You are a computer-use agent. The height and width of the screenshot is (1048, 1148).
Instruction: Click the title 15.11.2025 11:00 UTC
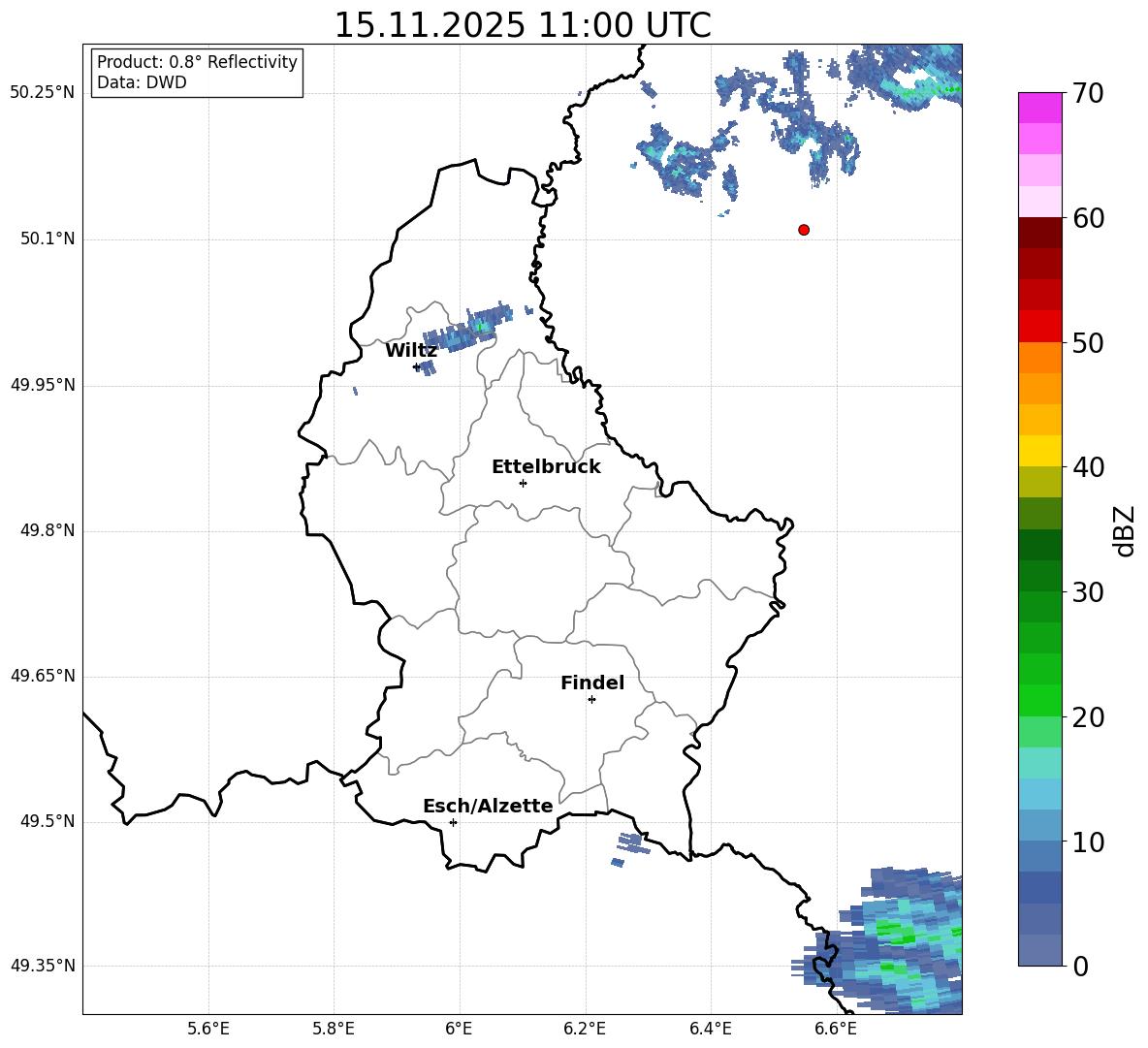[523, 25]
